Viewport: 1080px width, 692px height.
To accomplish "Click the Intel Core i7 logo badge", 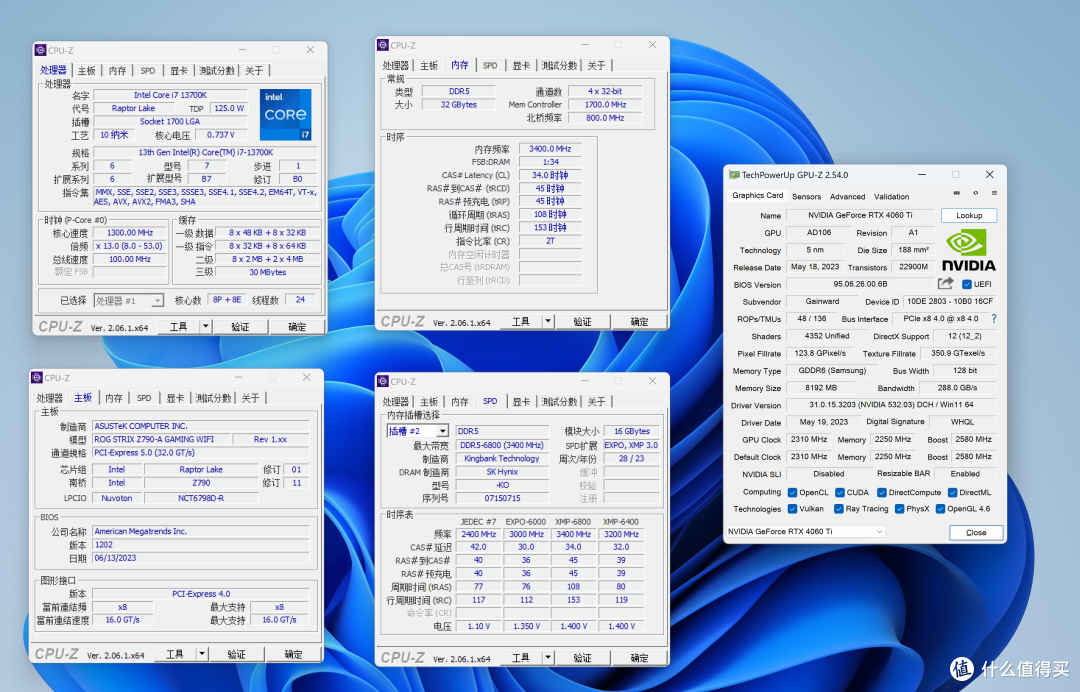I will [285, 114].
